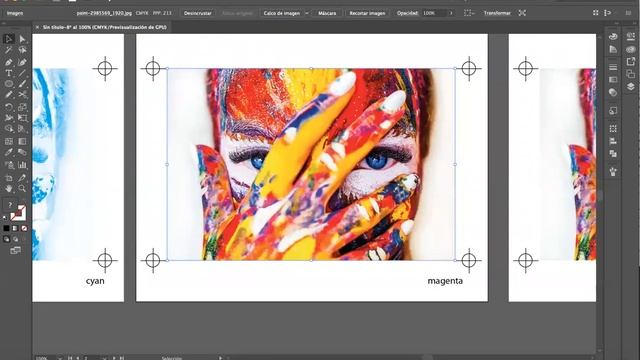640x360 pixels.
Task: Select the Gradient tool
Action: coord(22,141)
